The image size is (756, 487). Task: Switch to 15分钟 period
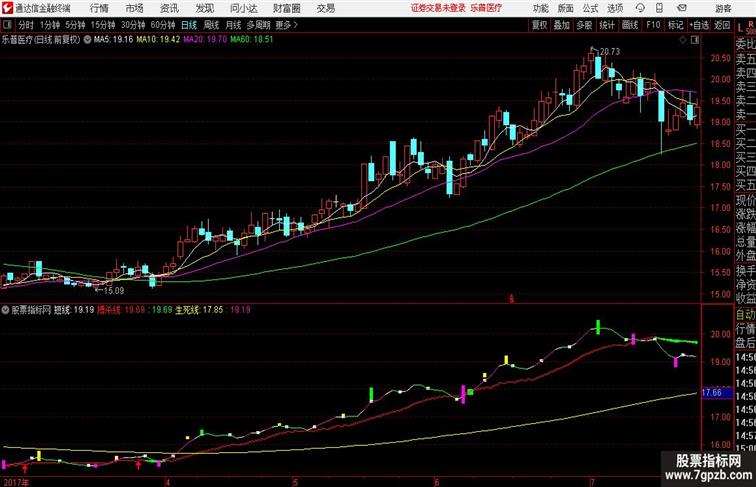[103, 25]
